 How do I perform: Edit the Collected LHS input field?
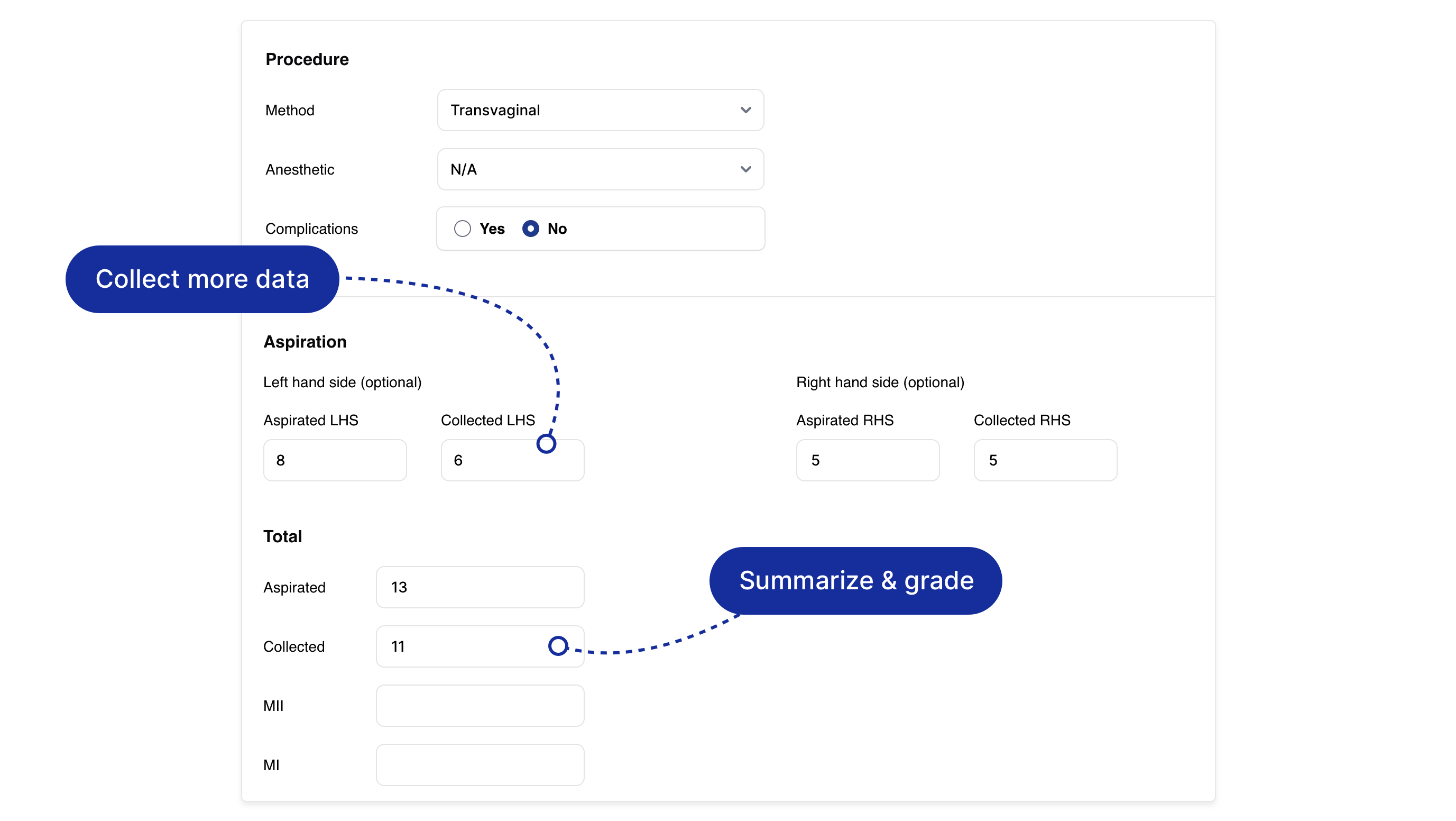pyautogui.click(x=512, y=460)
